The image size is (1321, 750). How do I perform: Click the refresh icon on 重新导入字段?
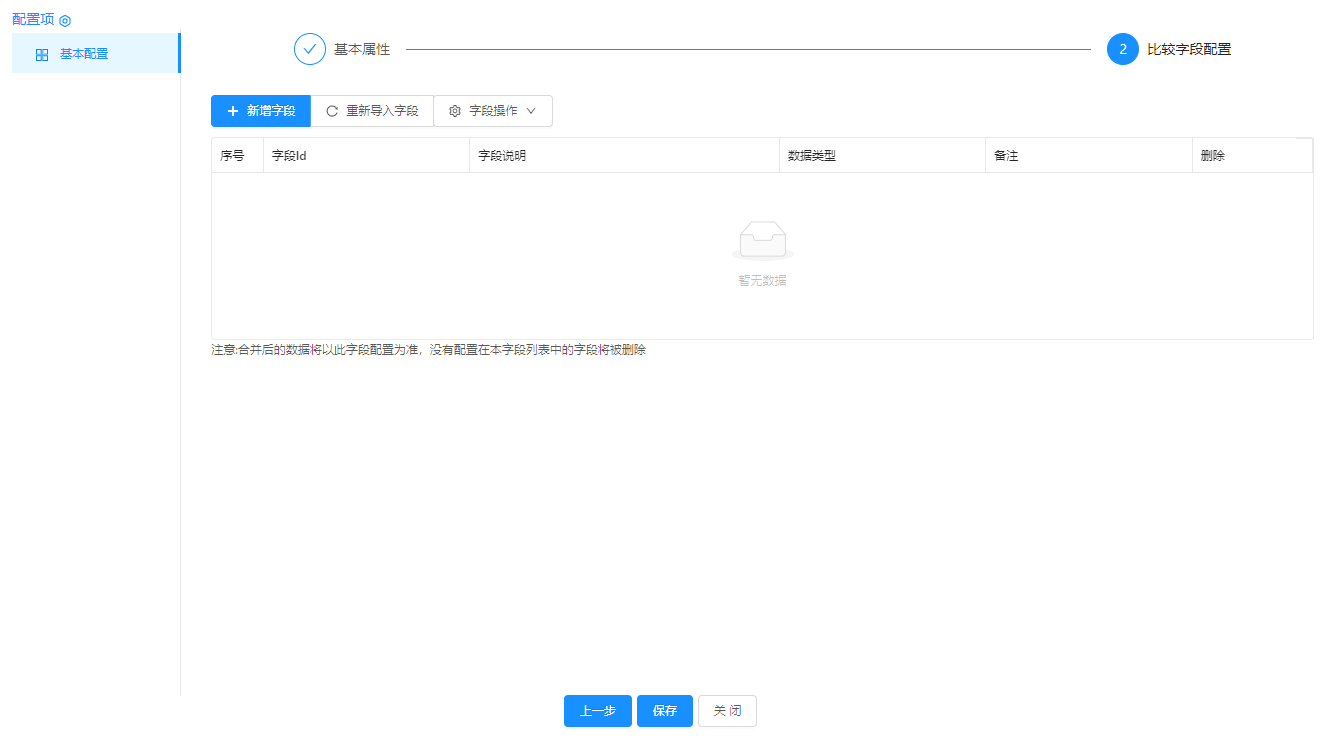(x=332, y=111)
